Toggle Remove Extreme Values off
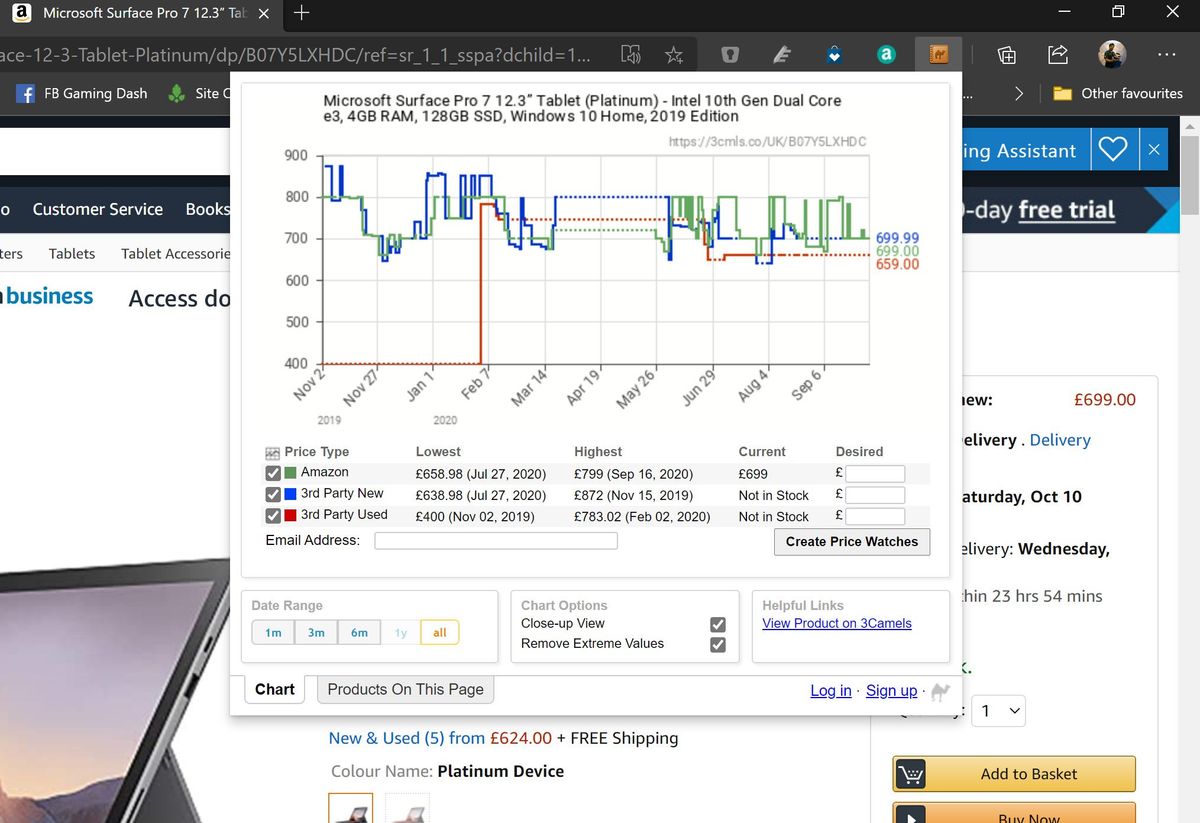 click(x=717, y=644)
